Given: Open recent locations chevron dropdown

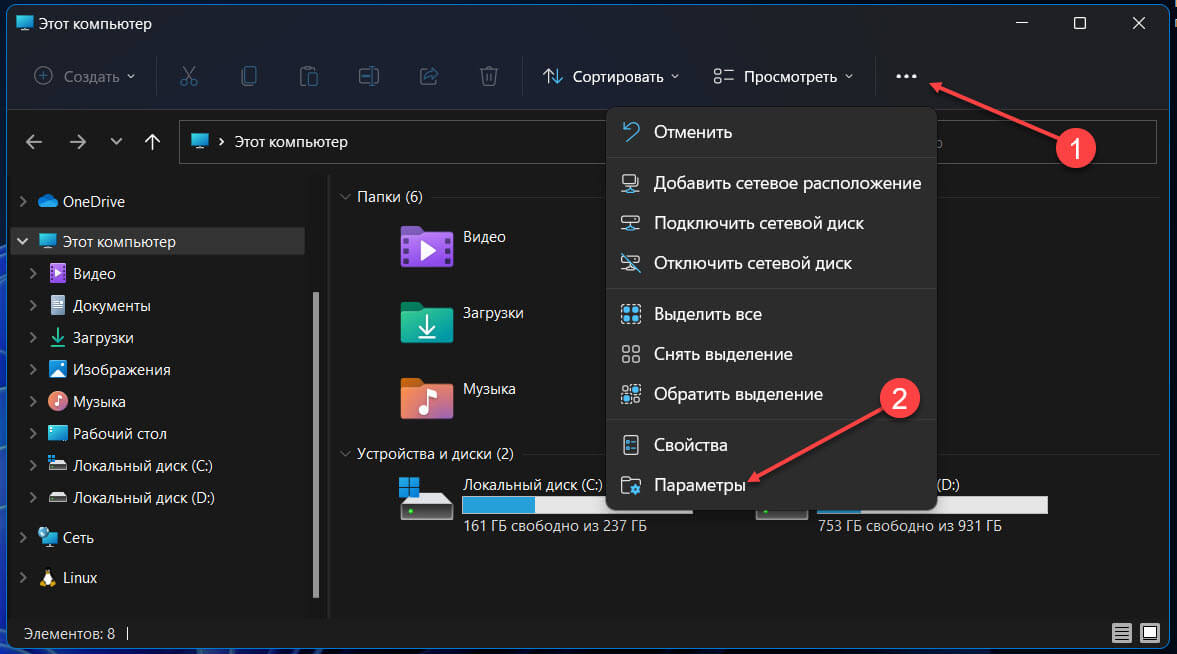Looking at the screenshot, I should pos(116,141).
